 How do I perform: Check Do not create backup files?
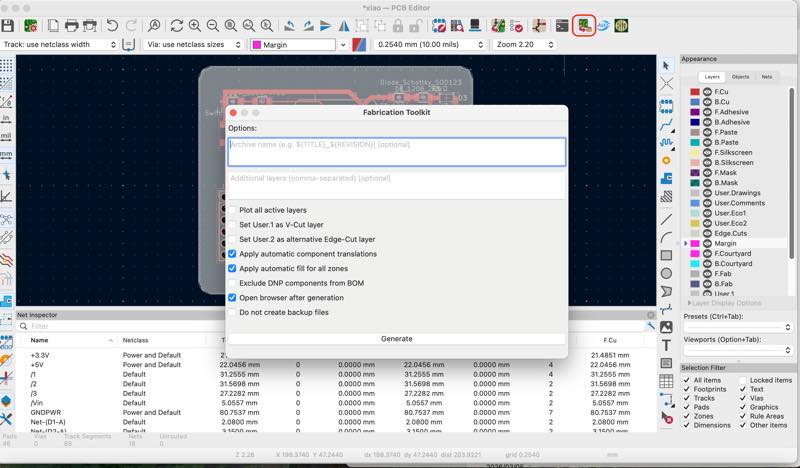tap(232, 312)
